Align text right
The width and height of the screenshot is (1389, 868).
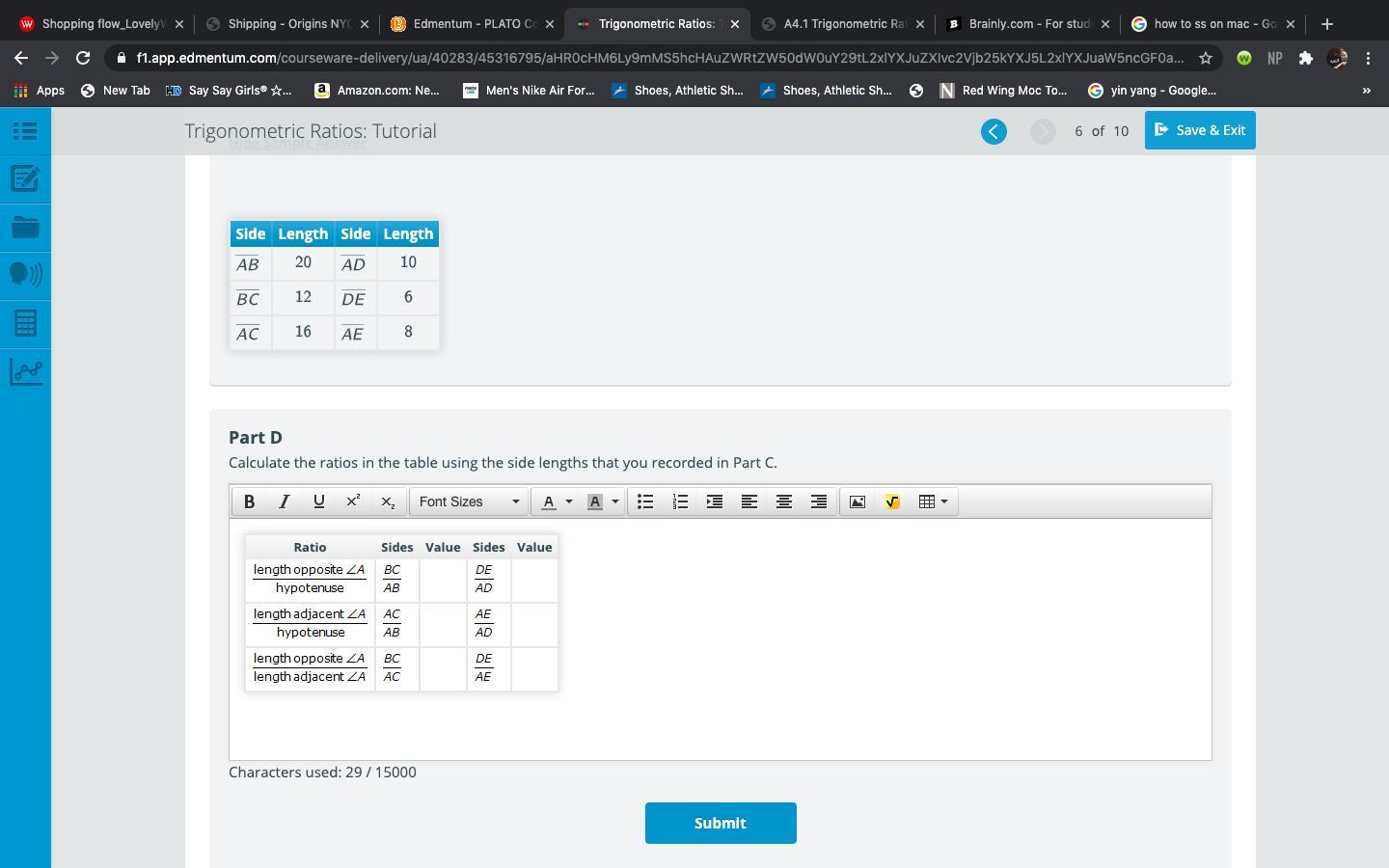pyautogui.click(x=819, y=502)
